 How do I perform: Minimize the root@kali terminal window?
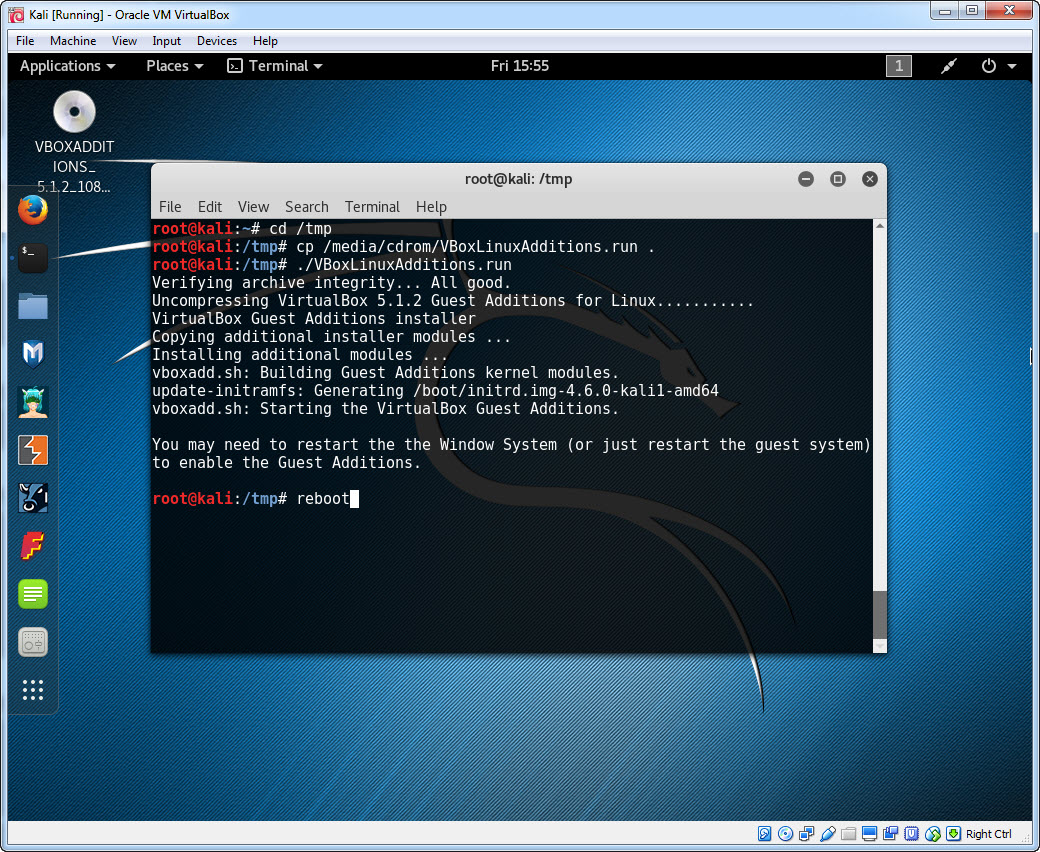(x=806, y=179)
